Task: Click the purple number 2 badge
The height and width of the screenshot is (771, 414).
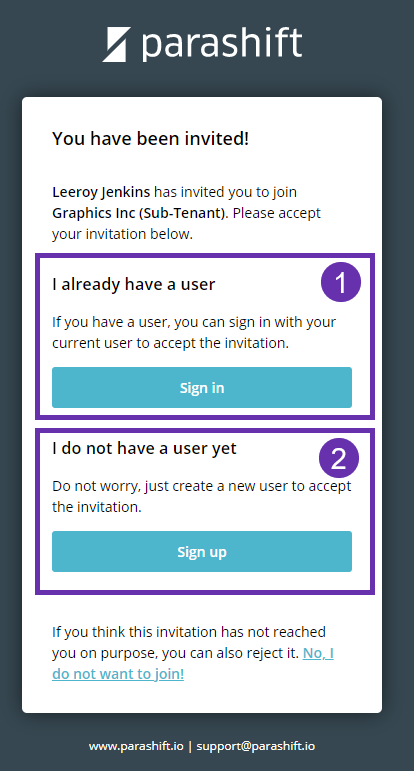Action: pyautogui.click(x=339, y=458)
